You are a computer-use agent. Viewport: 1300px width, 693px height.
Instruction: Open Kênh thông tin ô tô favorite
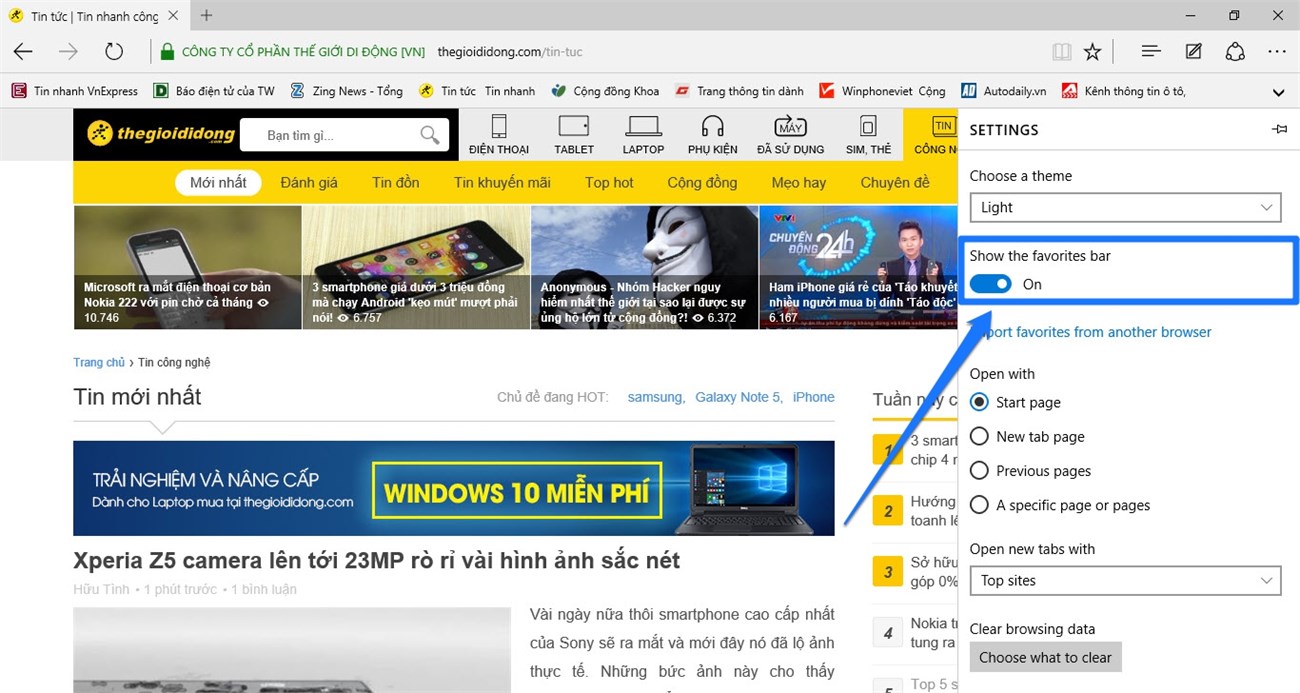tap(1124, 91)
